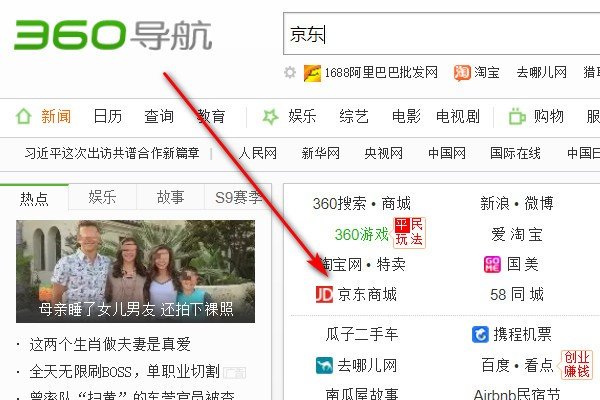Open the 查询 navigation category

159,116
